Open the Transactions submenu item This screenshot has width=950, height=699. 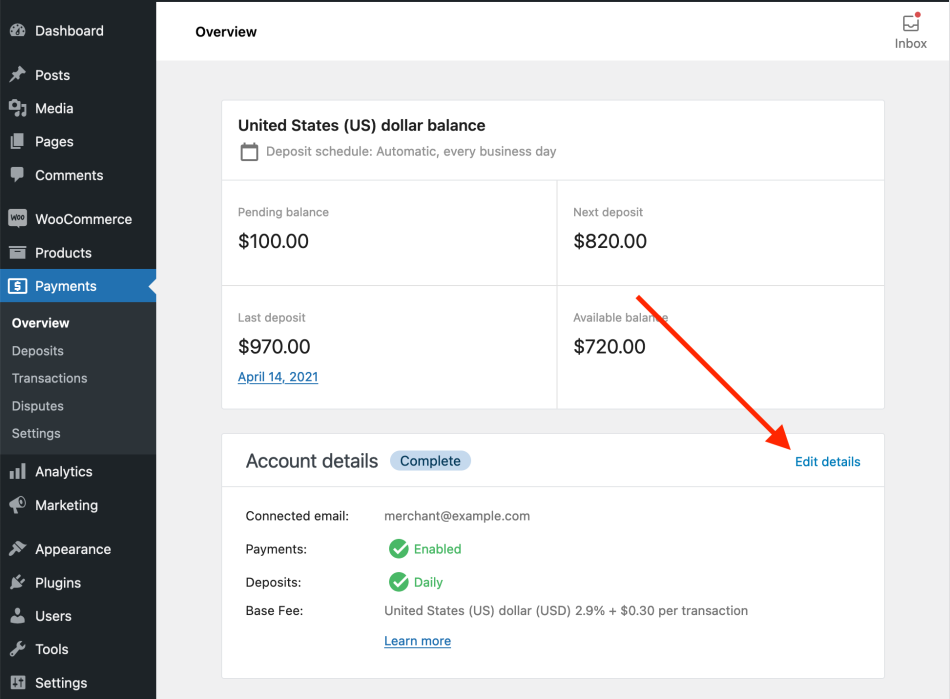pos(50,378)
